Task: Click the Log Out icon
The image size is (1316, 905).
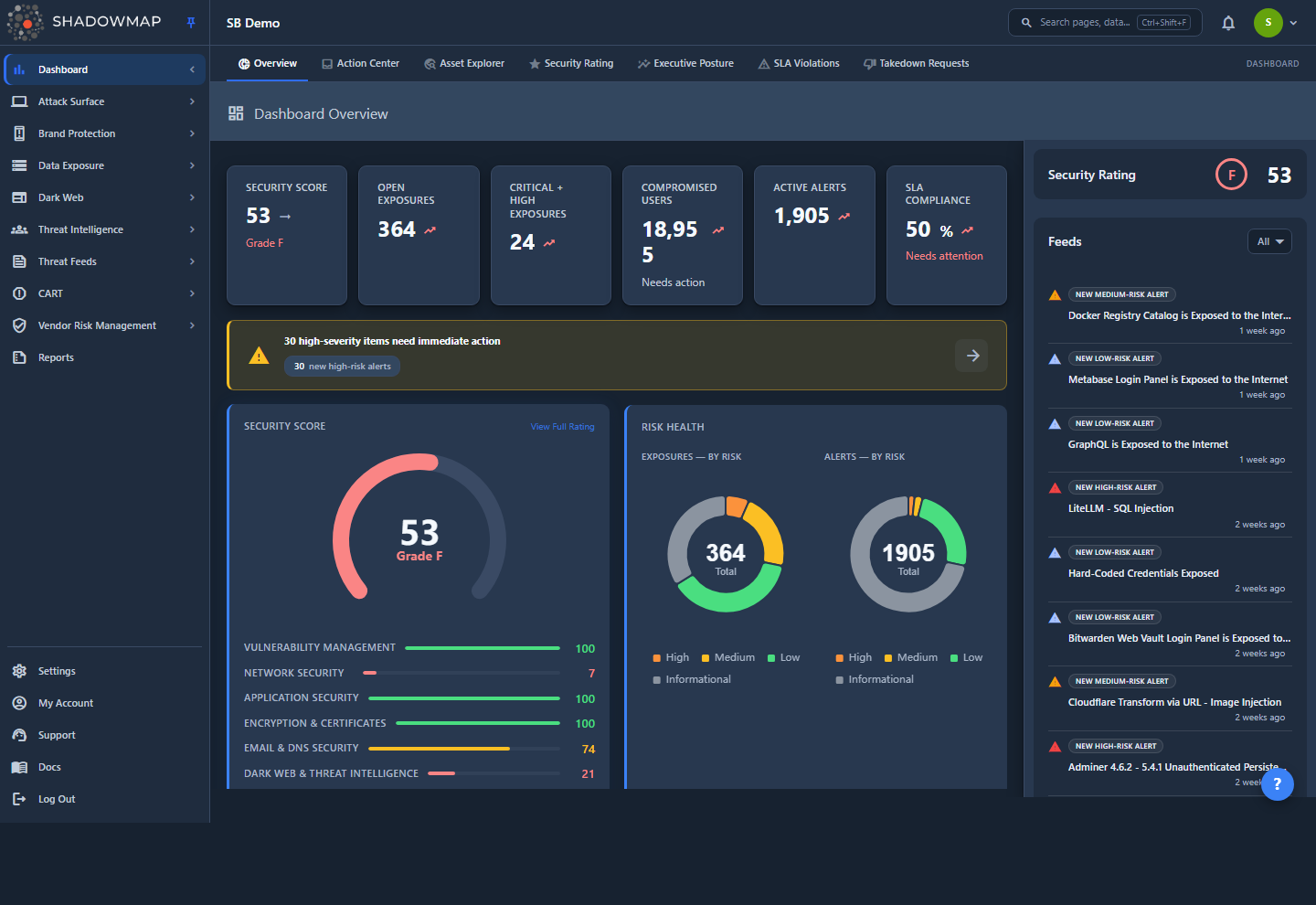Action: coord(19,799)
